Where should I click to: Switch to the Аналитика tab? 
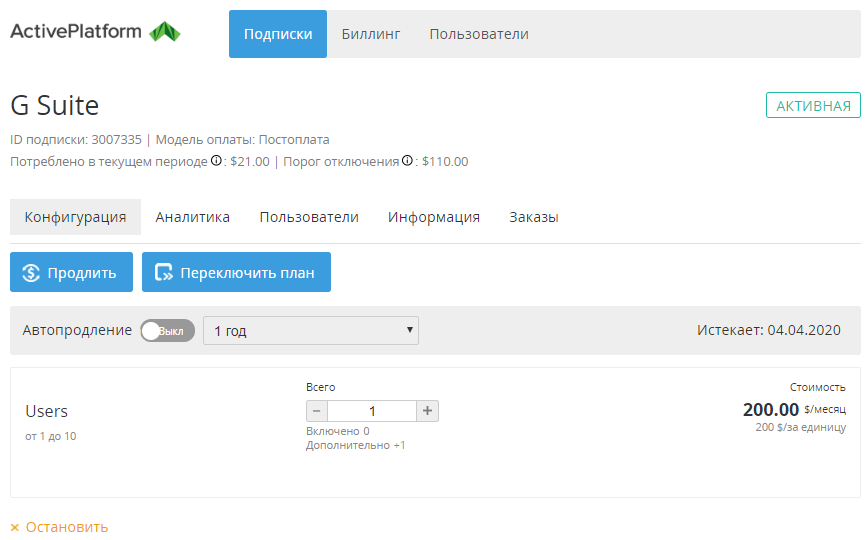193,217
